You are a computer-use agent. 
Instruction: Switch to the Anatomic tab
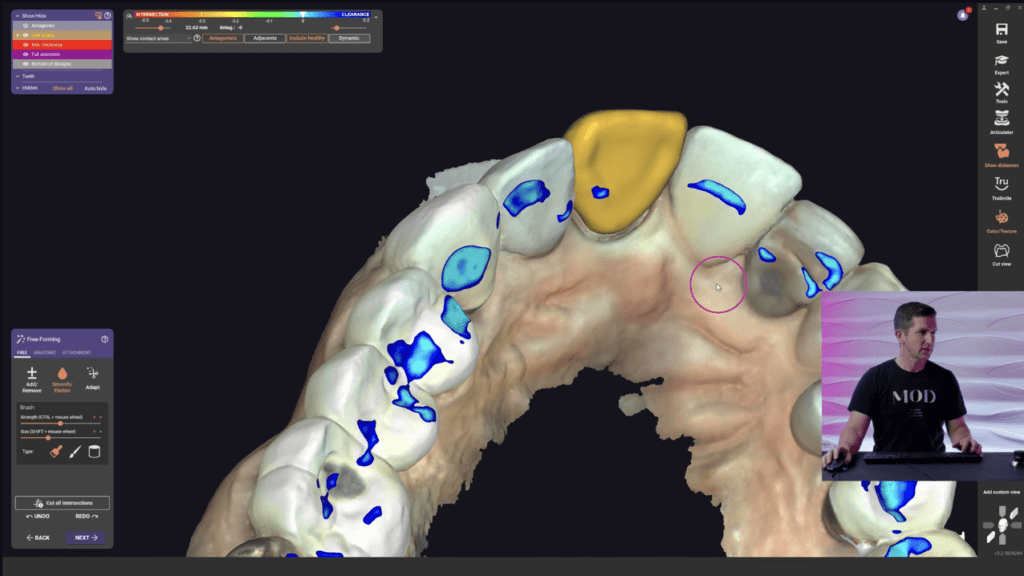tap(44, 352)
